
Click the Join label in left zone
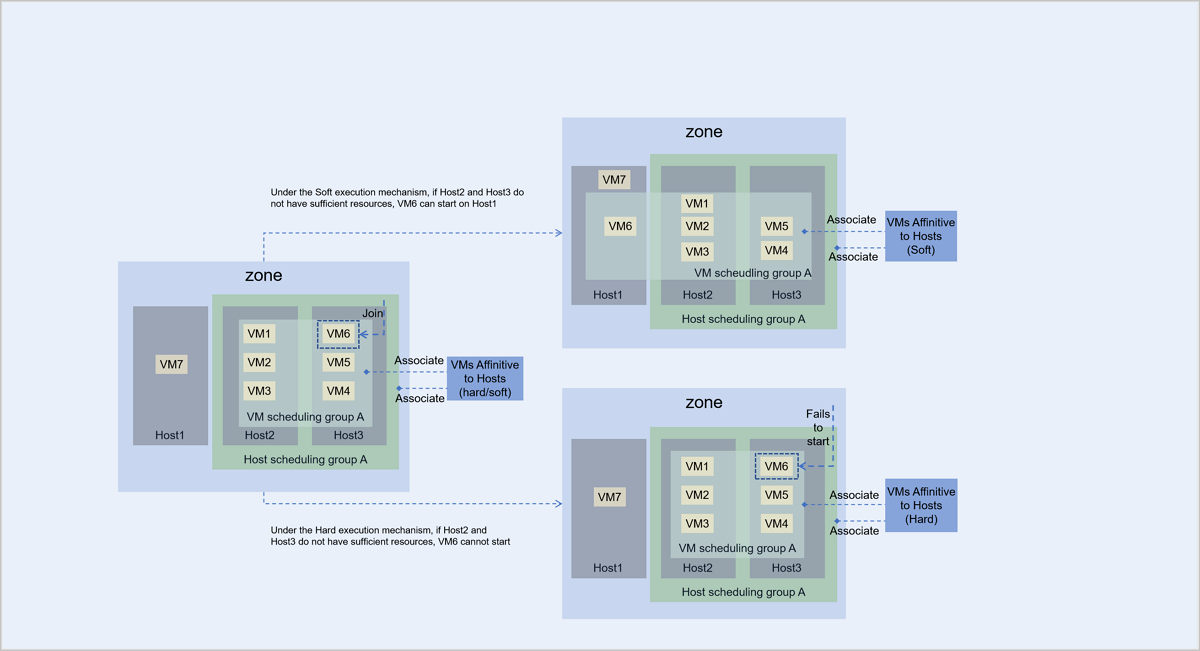pos(372,313)
